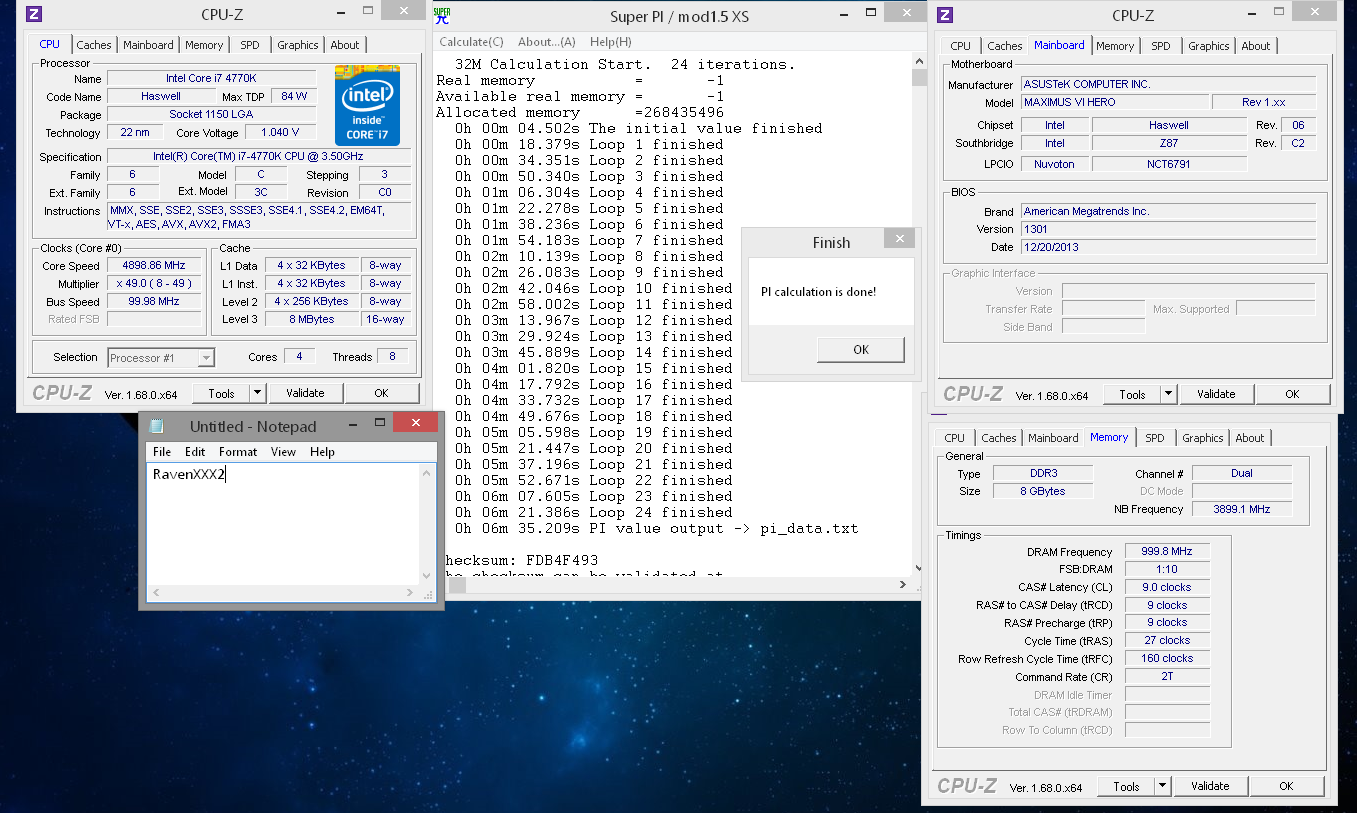
Task: Click the Core Speed value 4898.86 MHz
Action: point(155,266)
